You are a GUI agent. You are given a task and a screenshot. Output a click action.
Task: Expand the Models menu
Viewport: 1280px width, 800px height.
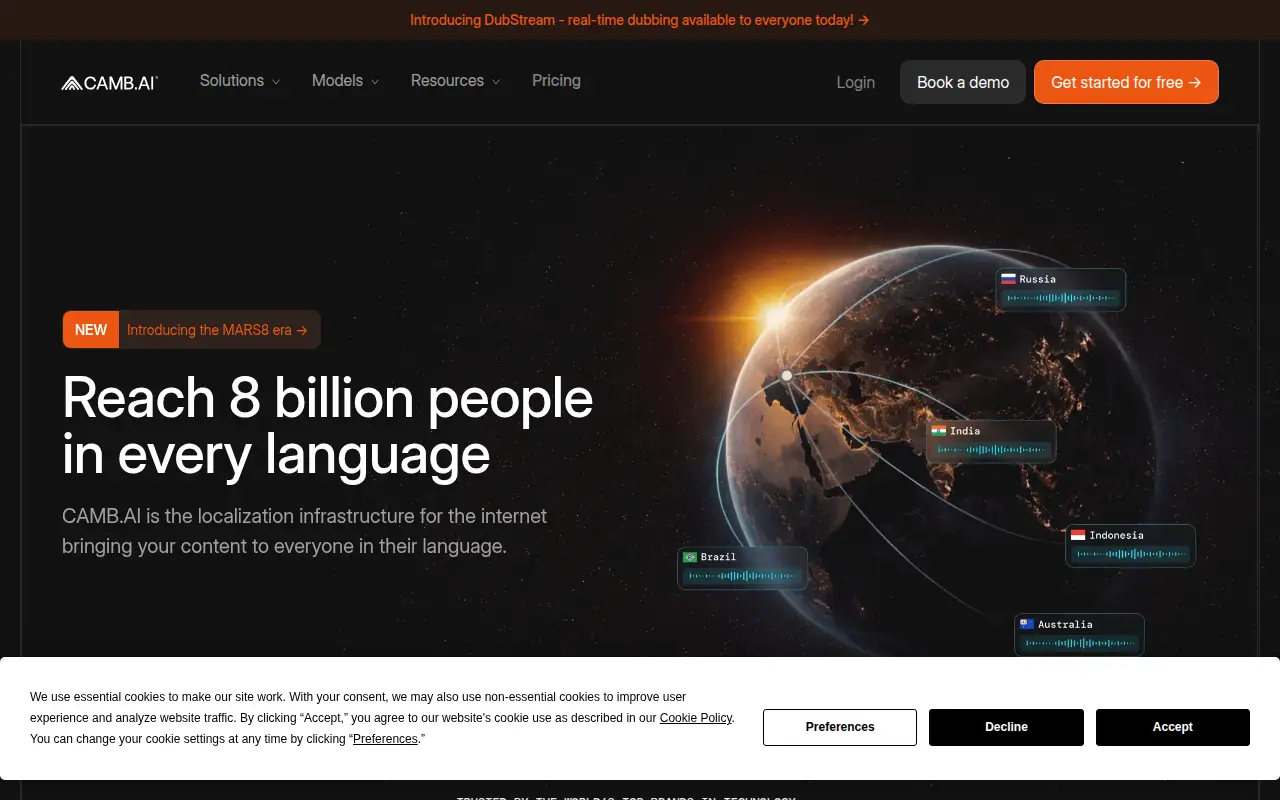[x=346, y=81]
